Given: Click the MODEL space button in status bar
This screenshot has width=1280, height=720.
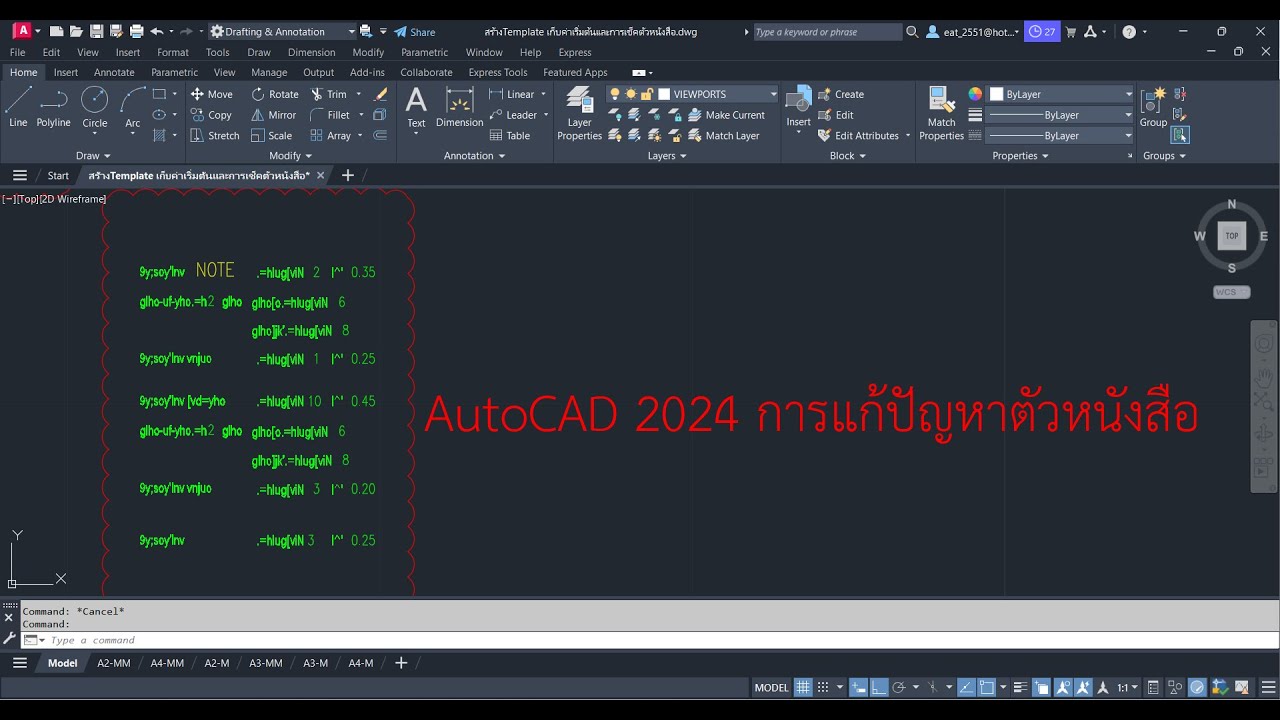Looking at the screenshot, I should pyautogui.click(x=772, y=688).
